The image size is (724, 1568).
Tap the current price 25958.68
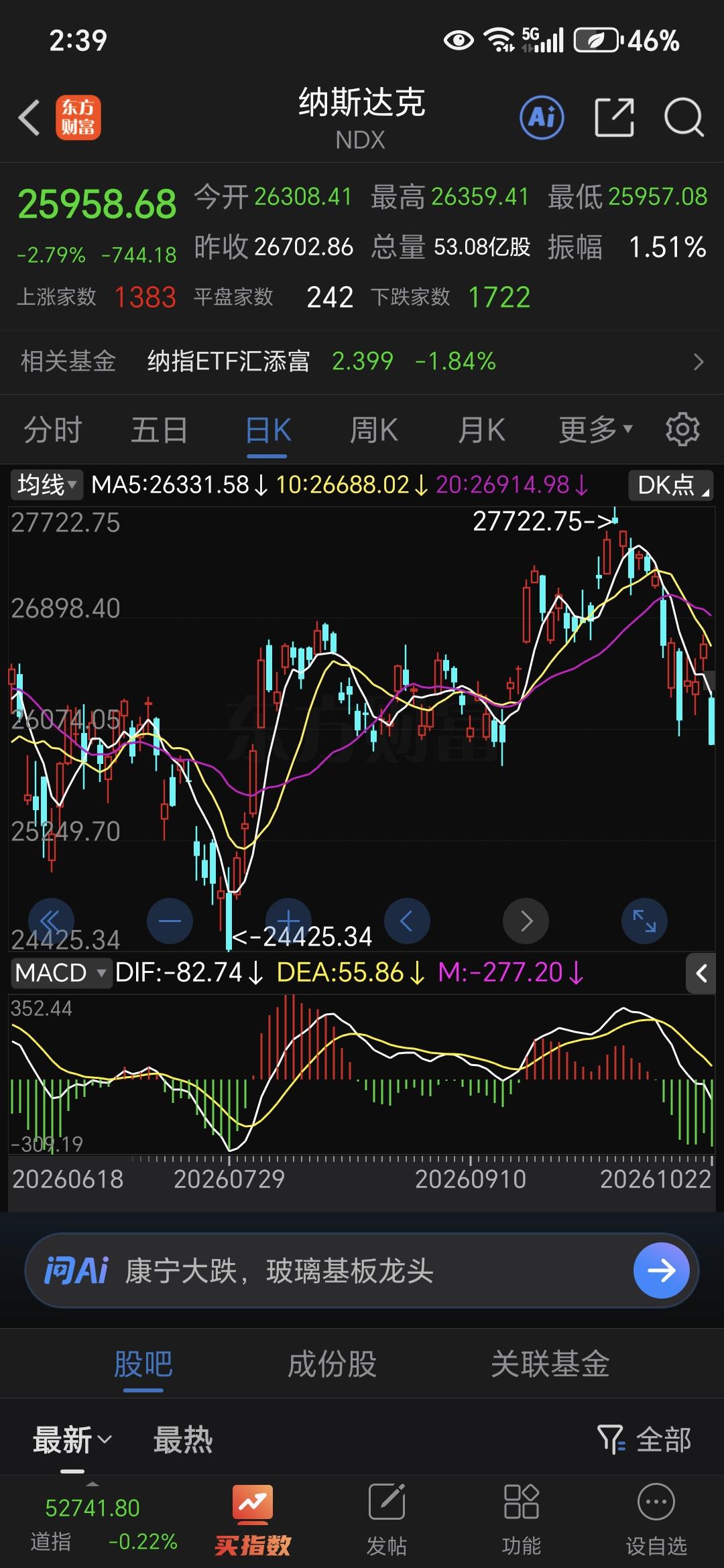pos(97,204)
